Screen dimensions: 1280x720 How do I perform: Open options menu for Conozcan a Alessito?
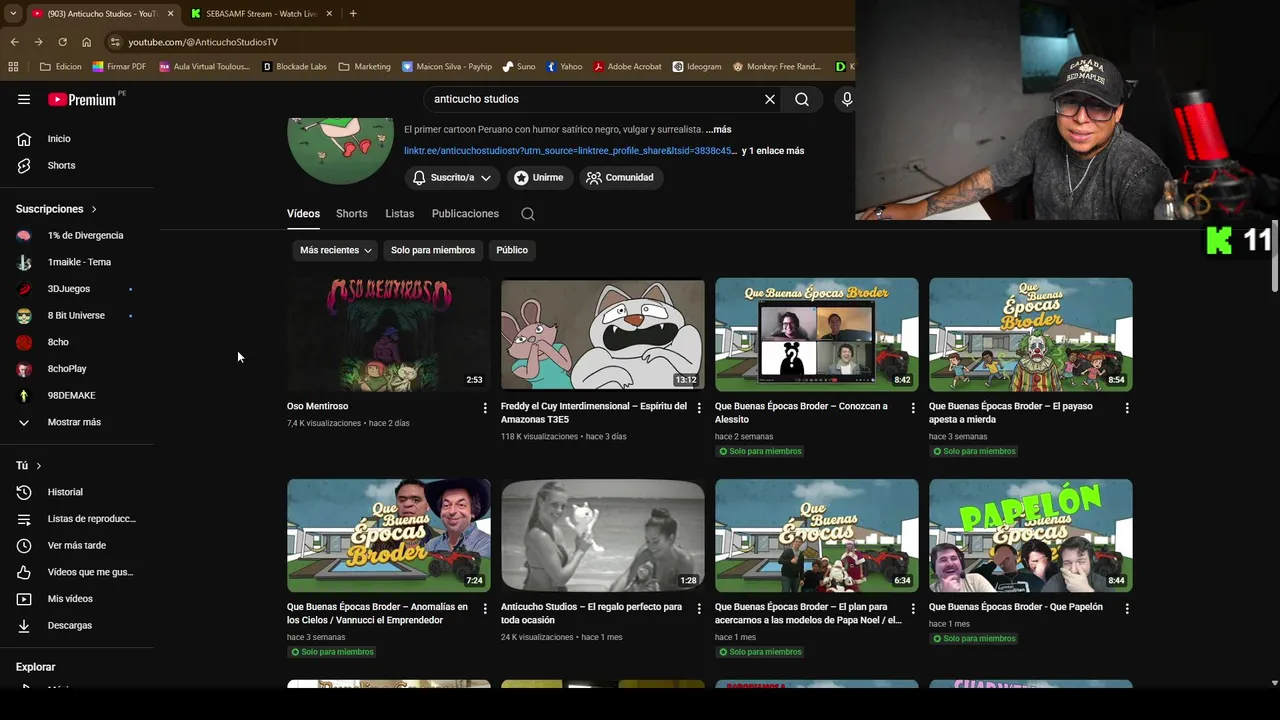913,408
